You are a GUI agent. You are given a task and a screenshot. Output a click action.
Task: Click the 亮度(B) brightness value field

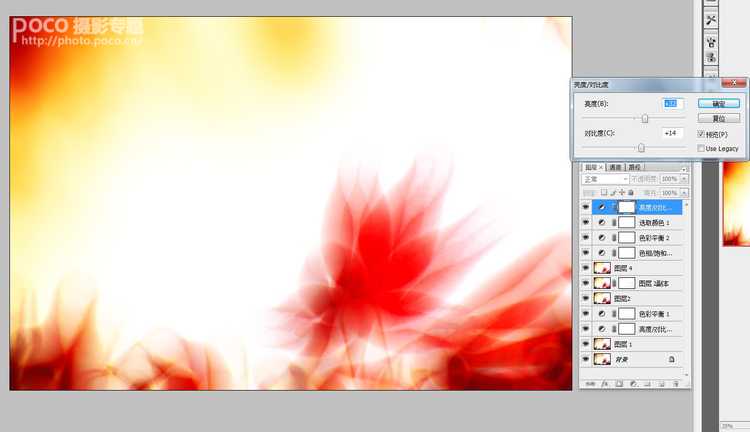coord(672,103)
